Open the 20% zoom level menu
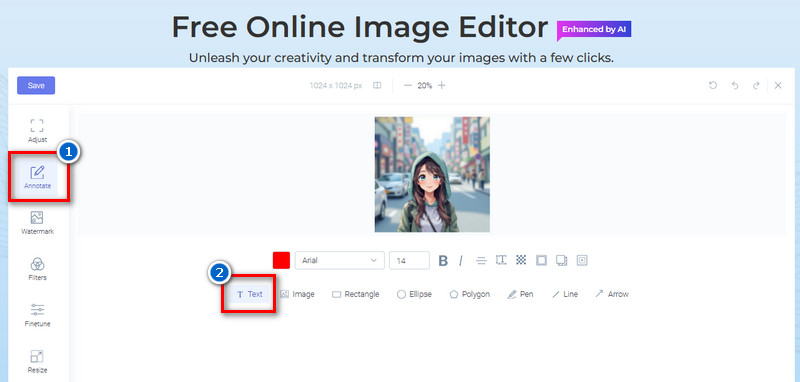Image resolution: width=800 pixels, height=382 pixels. tap(424, 86)
